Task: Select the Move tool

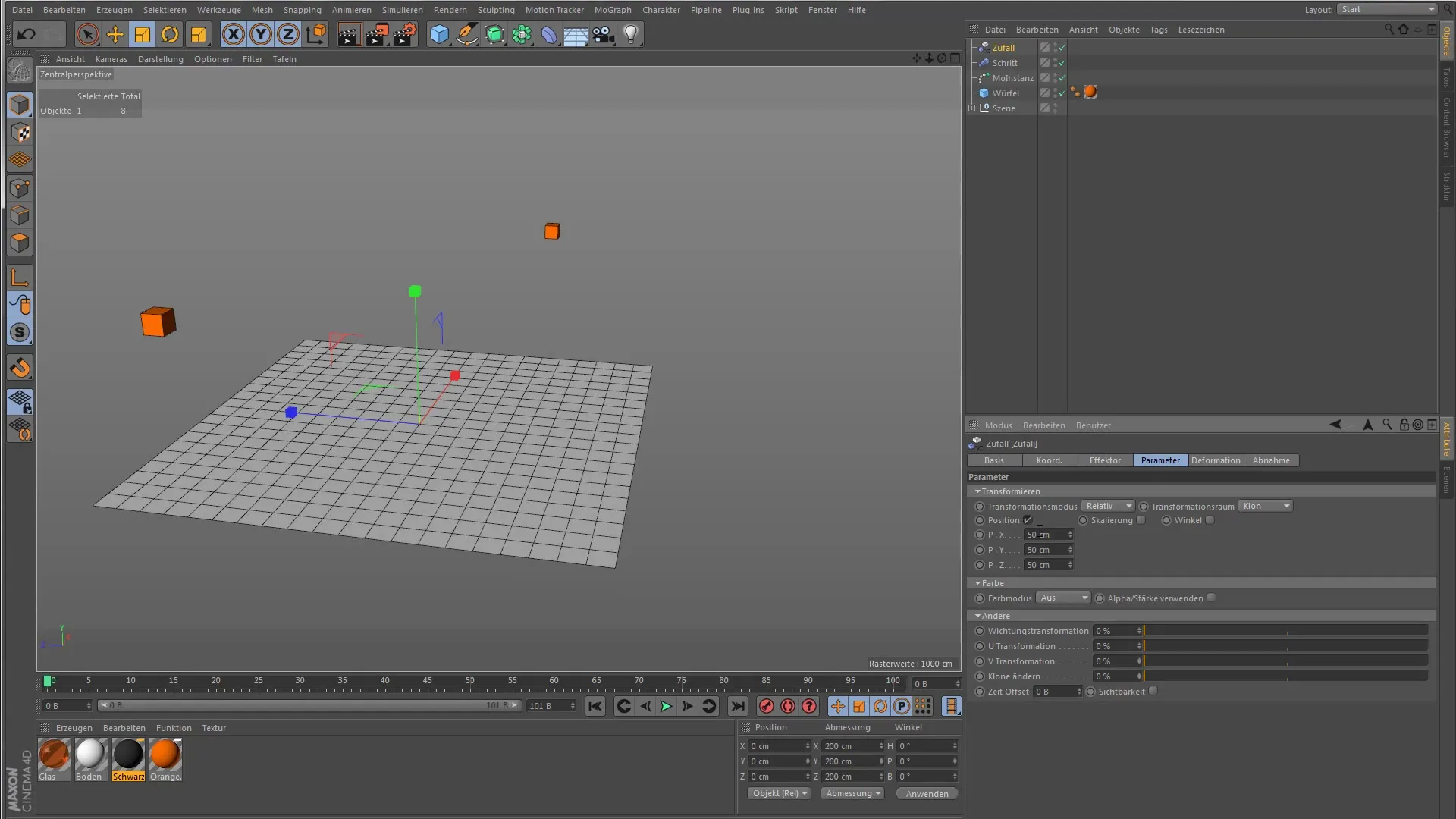Action: tap(115, 34)
